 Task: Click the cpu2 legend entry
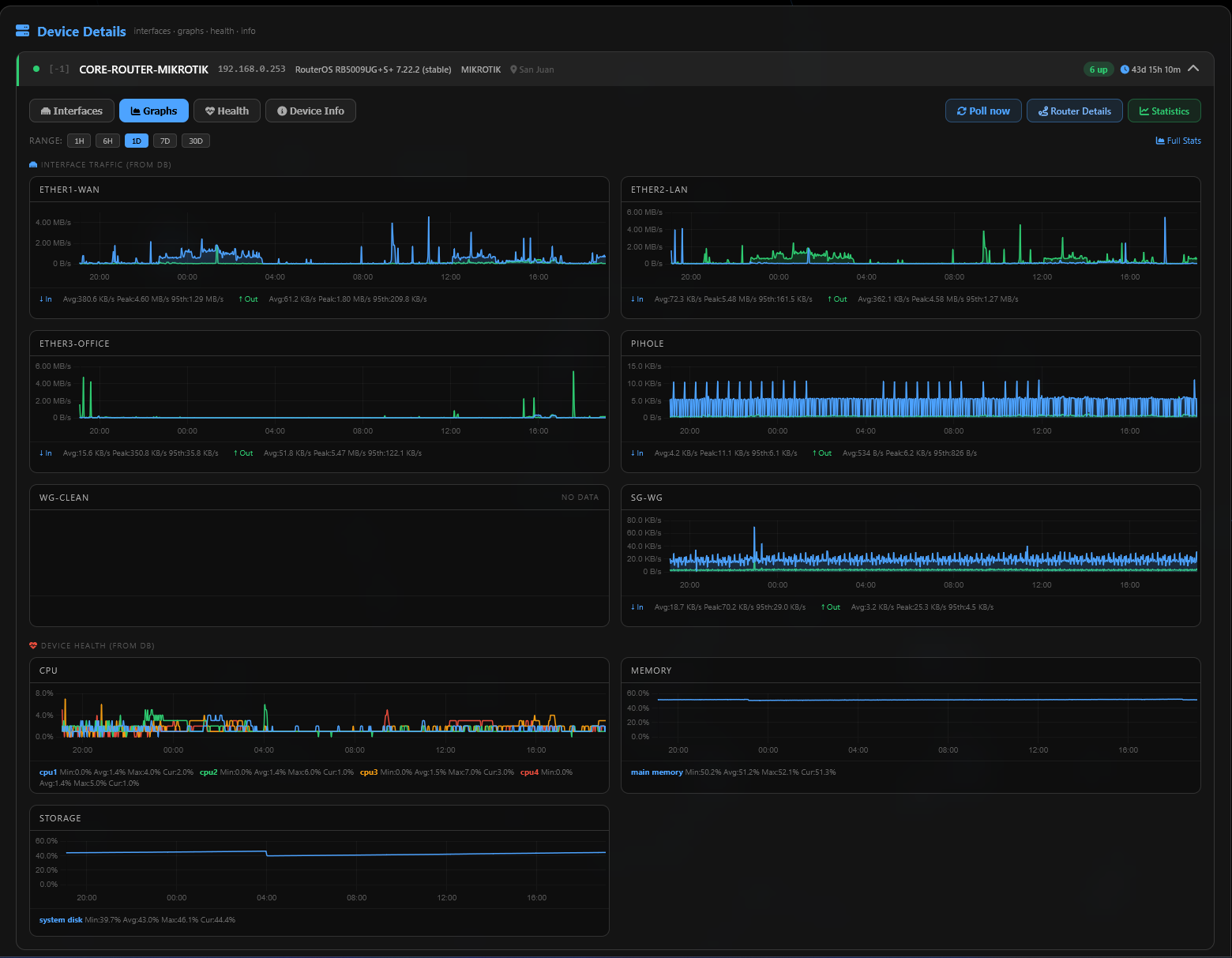pyautogui.click(x=208, y=772)
